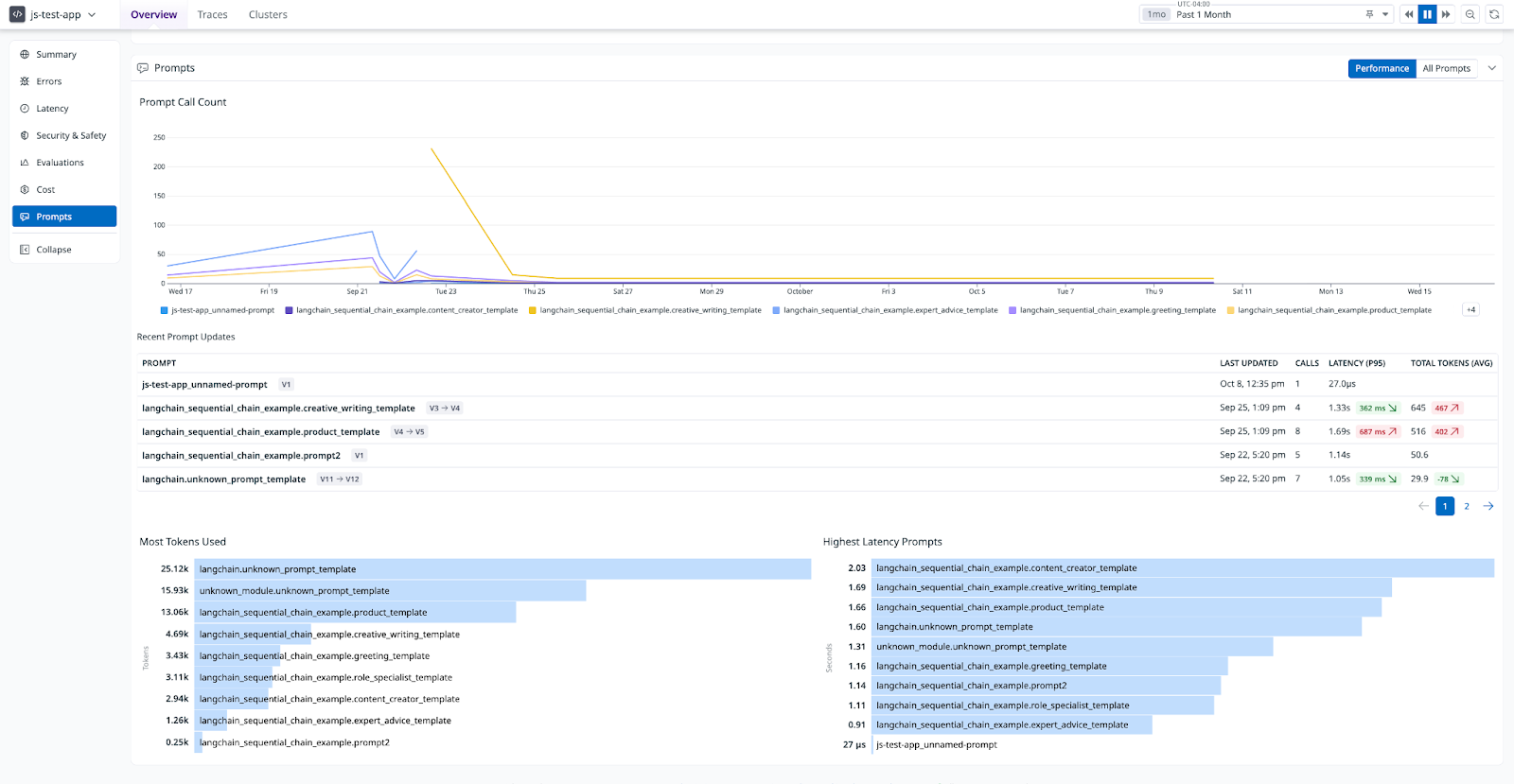The height and width of the screenshot is (784, 1514).
Task: Go to Latency via its clock icon
Action: pos(25,109)
